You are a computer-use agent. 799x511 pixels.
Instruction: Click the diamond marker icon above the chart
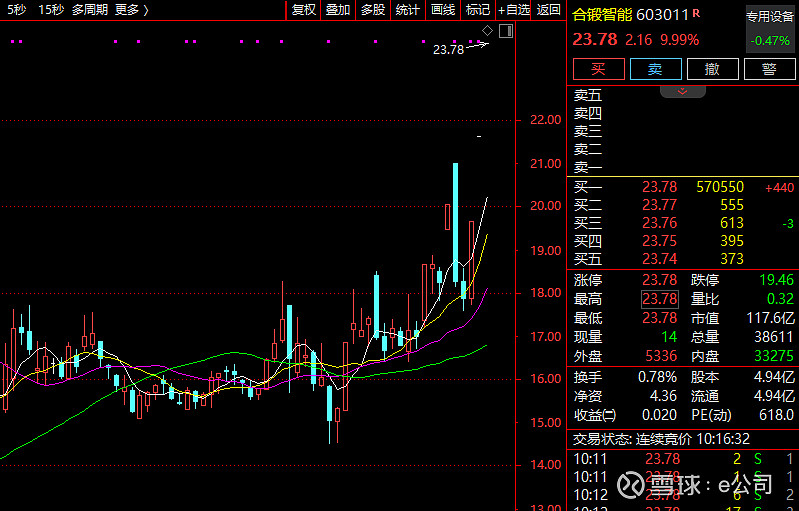(x=487, y=31)
